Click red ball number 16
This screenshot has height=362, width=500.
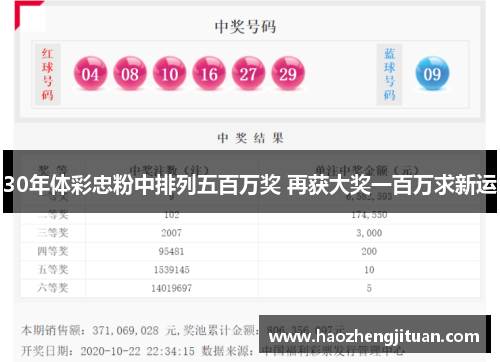[209, 73]
